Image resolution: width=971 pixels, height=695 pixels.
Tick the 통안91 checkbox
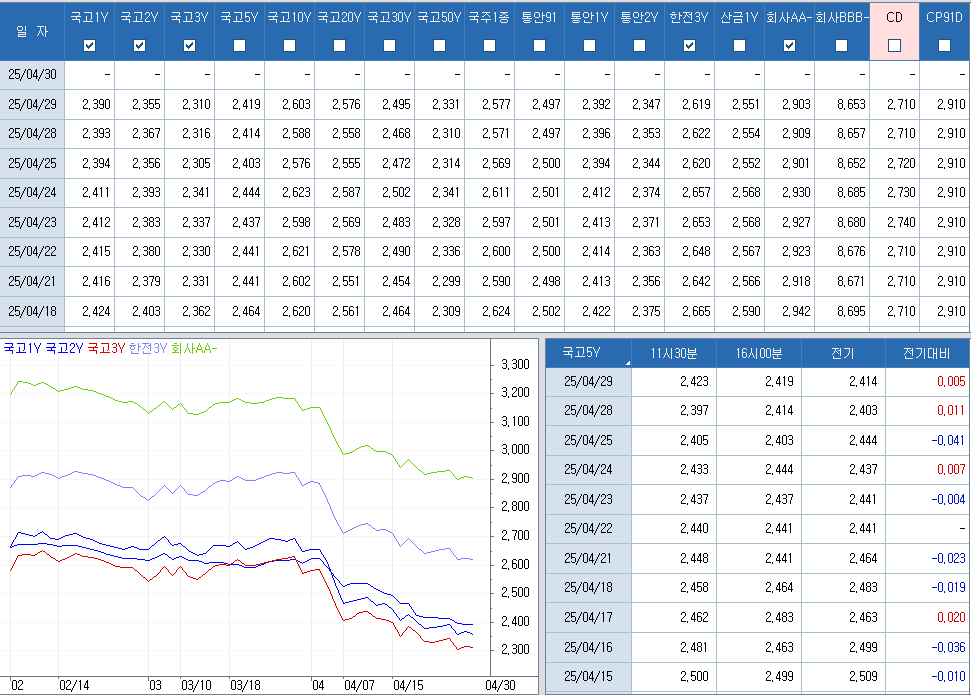point(539,45)
